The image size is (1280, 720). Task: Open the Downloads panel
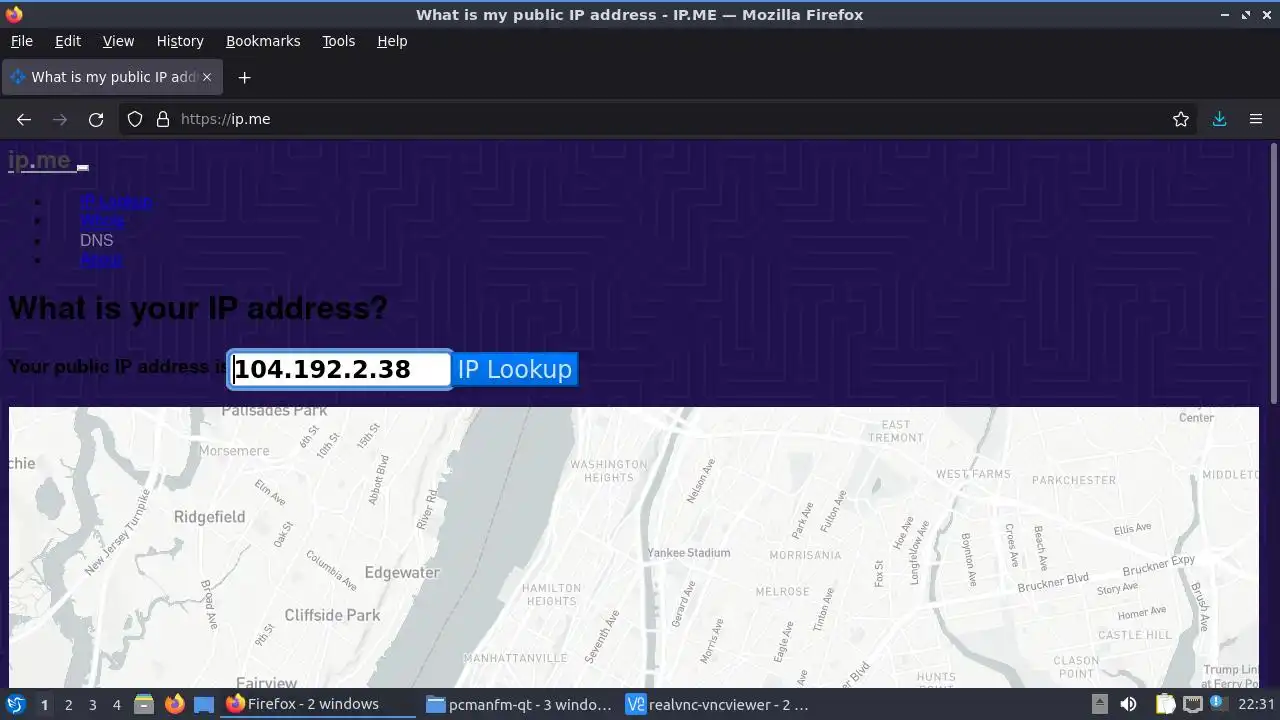1219,119
